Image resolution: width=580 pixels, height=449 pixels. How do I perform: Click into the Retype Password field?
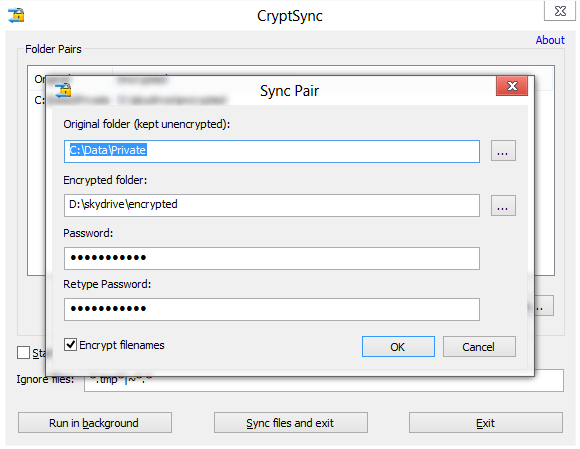(x=272, y=309)
